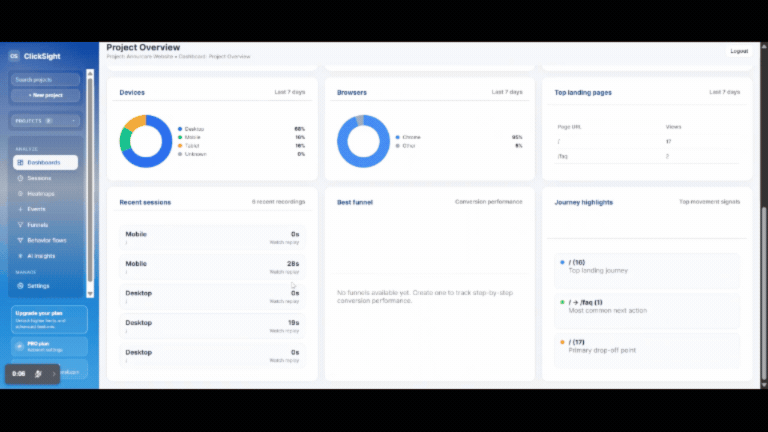Screen dimensions: 768x432
Task: Open the Funnels icon in the sidebar
Action: pos(19,225)
